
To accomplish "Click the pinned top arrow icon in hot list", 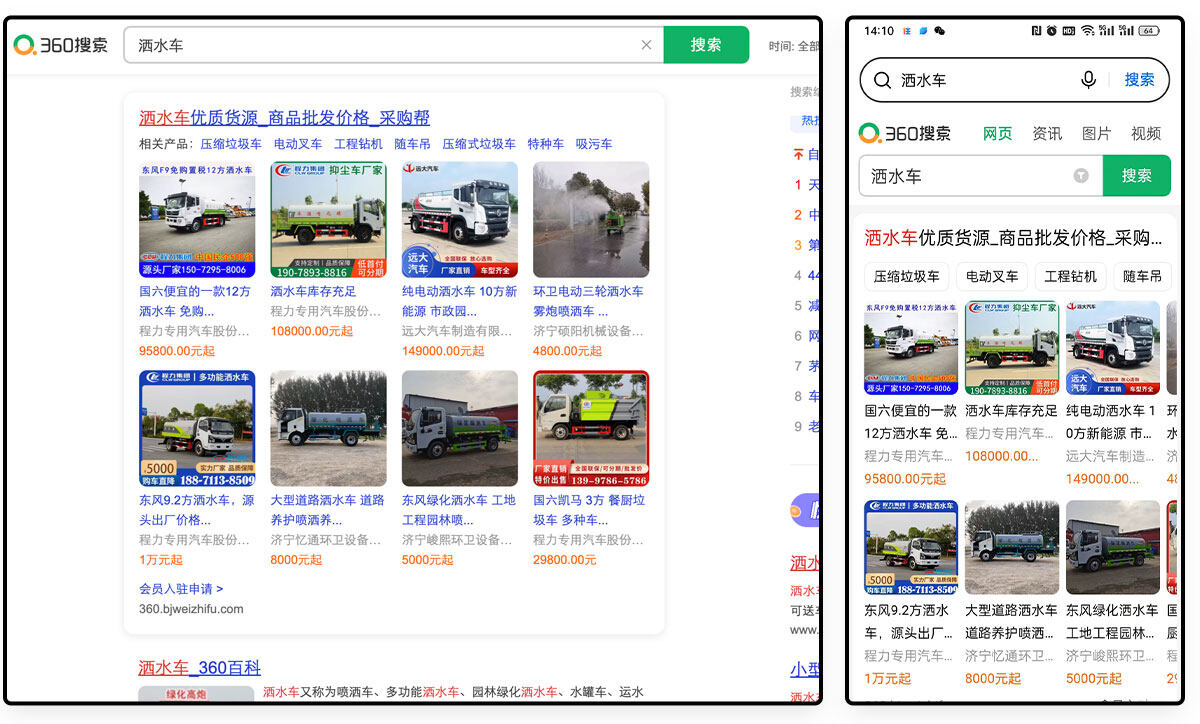I will [798, 155].
